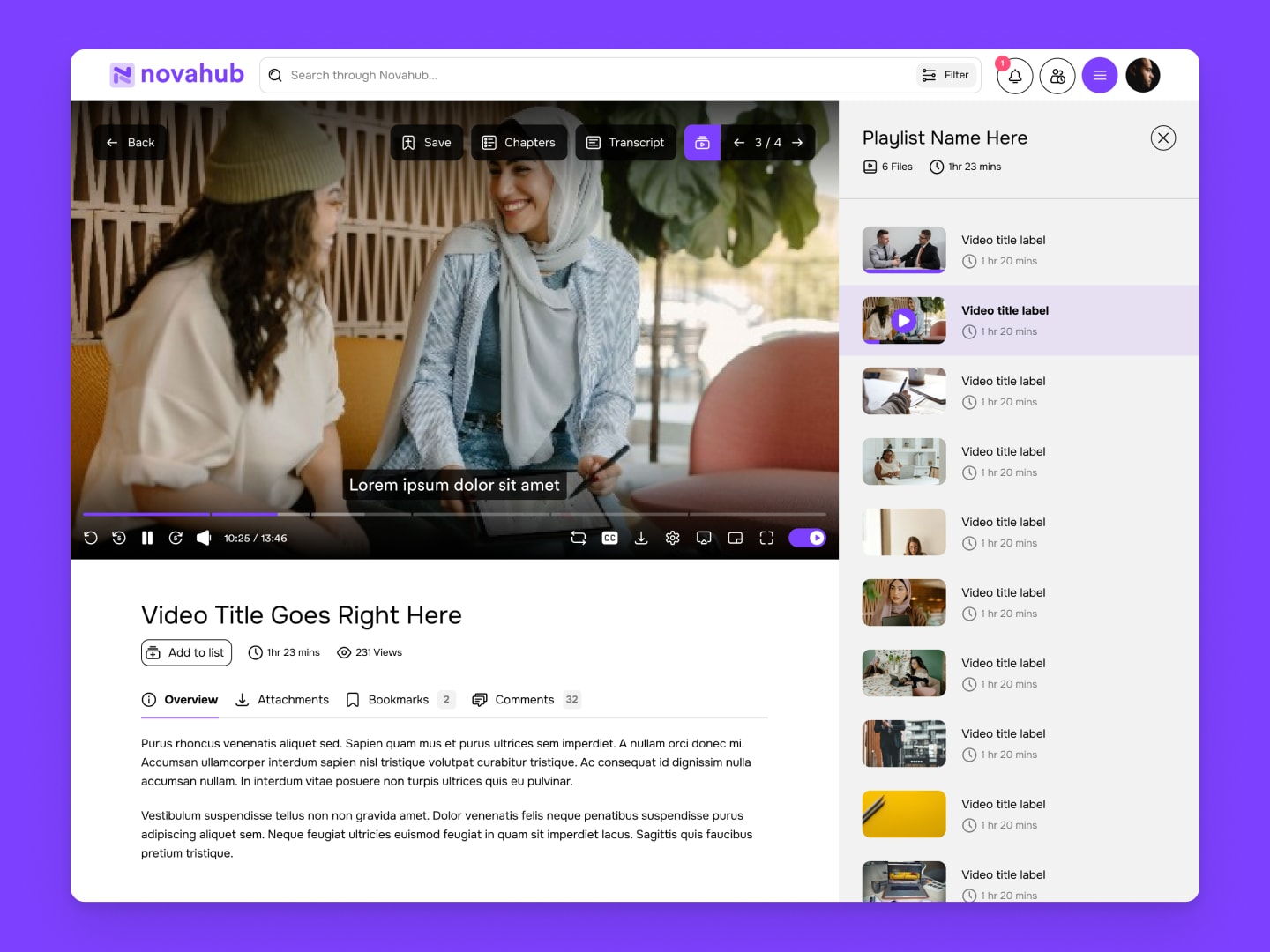Open the Chapters panel
The width and height of the screenshot is (1270, 952).
[519, 143]
